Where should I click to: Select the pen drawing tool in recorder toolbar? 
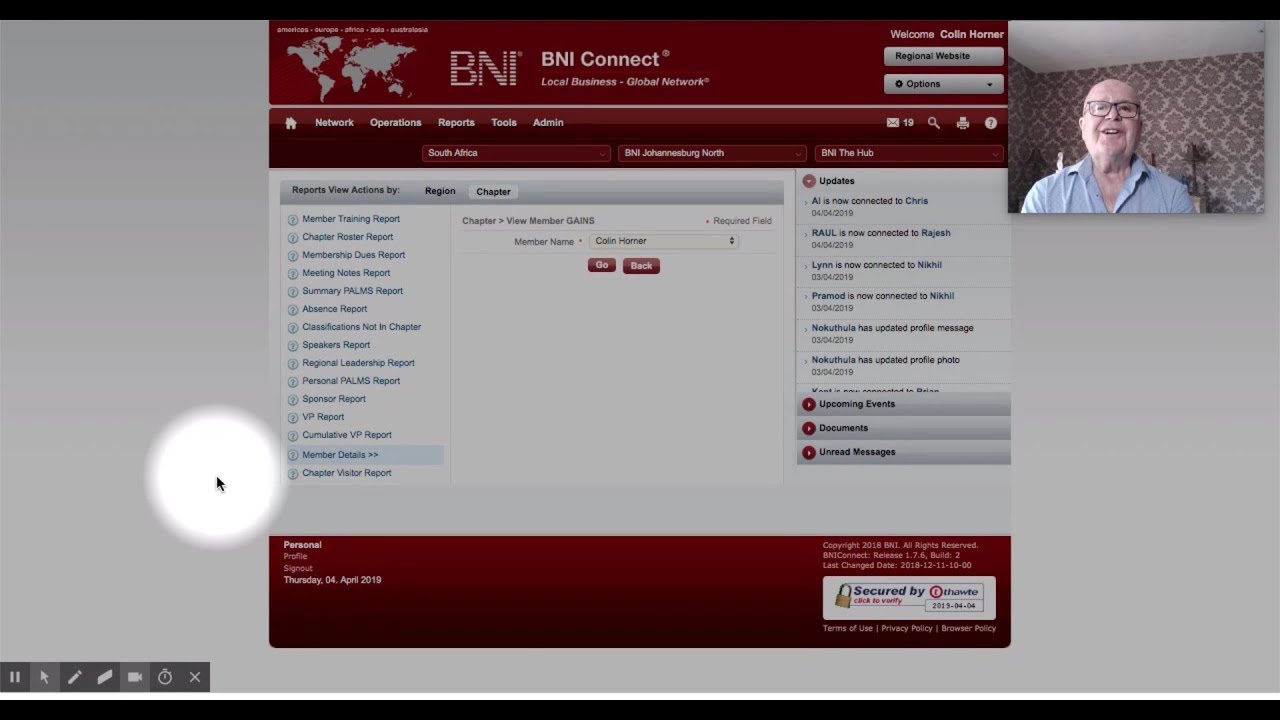[x=75, y=677]
